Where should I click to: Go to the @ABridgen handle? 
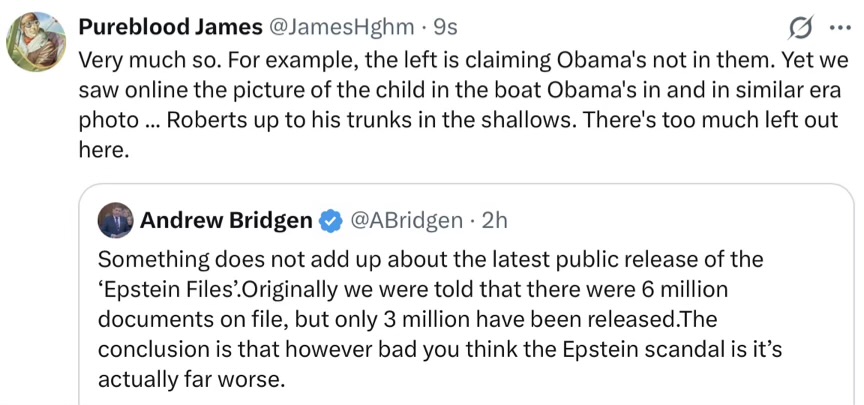[x=405, y=220]
